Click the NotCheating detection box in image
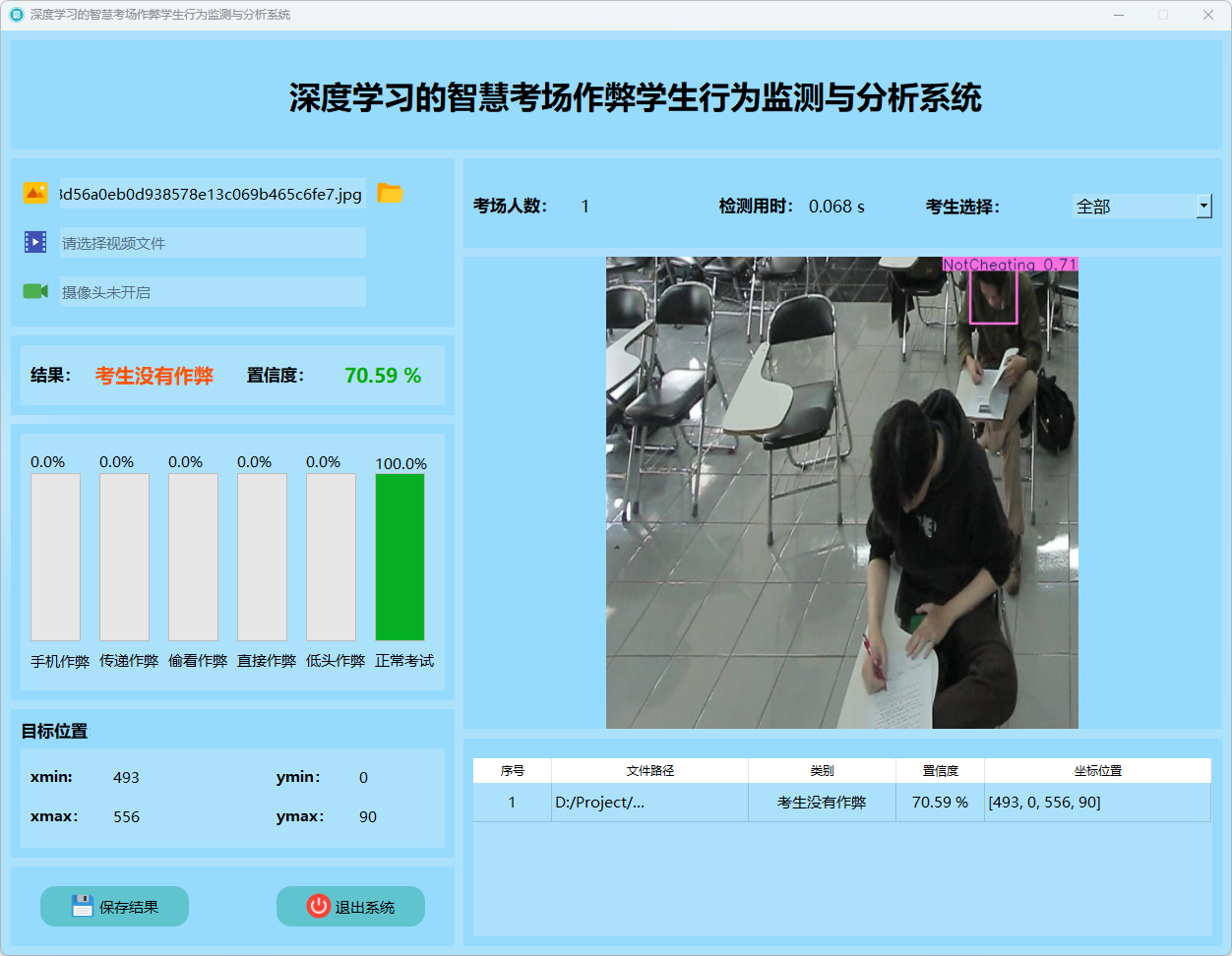This screenshot has height=956, width=1232. click(x=993, y=297)
